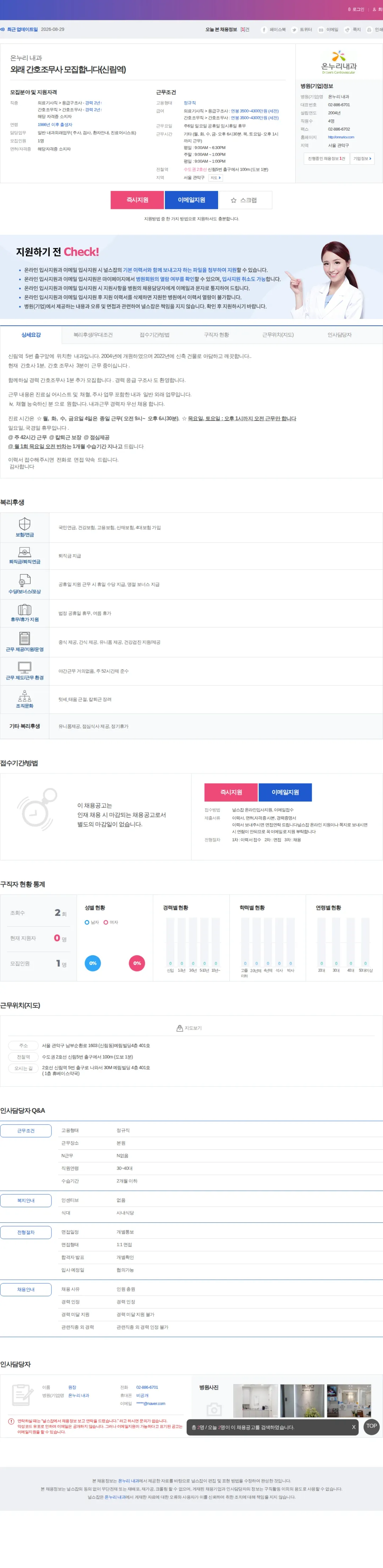Viewport: 383px width, 1568px height.
Task: Open 오늘 본 채용정보 count
Action: [227, 29]
